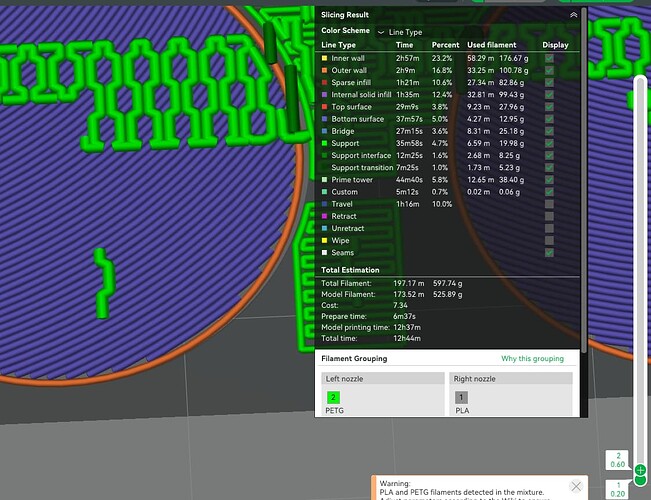Click the lower layer label 0.20
The height and width of the screenshot is (500, 651).
tap(617, 494)
